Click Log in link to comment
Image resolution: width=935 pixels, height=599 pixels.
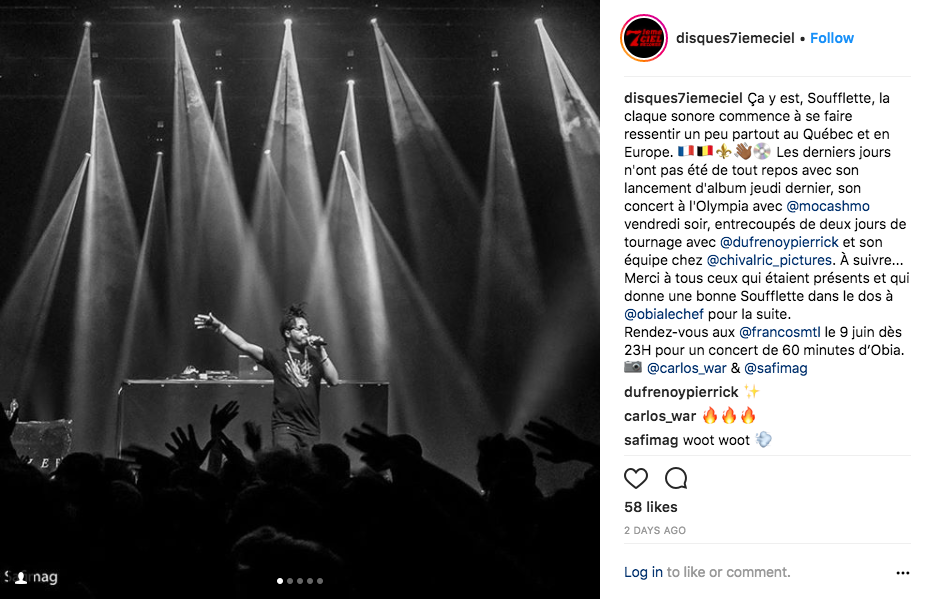click(x=643, y=572)
